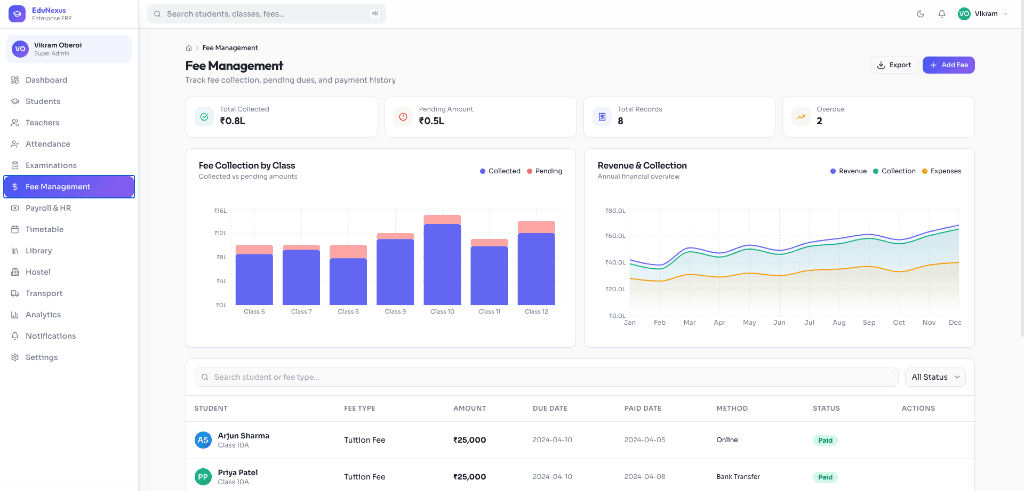
Task: Open the Vikram user menu dropdown
Action: pos(984,14)
